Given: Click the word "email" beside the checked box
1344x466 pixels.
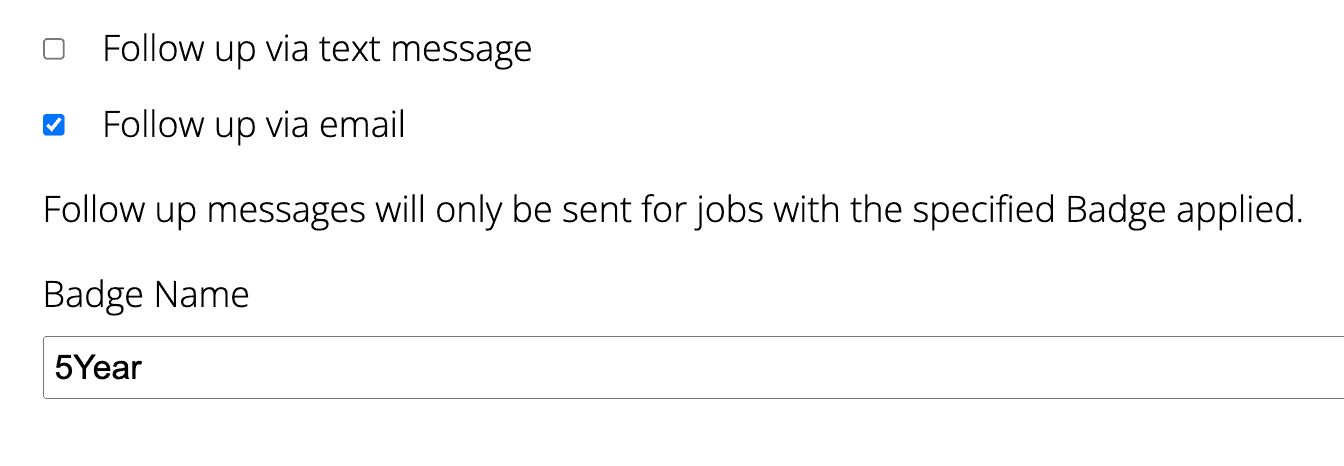Looking at the screenshot, I should tap(362, 125).
